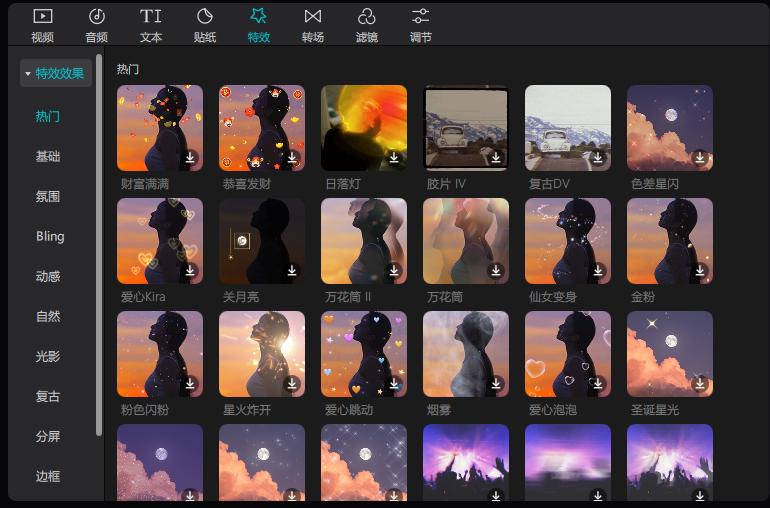770x508 pixels.
Task: Preview the 关月亮 effect thumbnail
Action: pyautogui.click(x=262, y=241)
